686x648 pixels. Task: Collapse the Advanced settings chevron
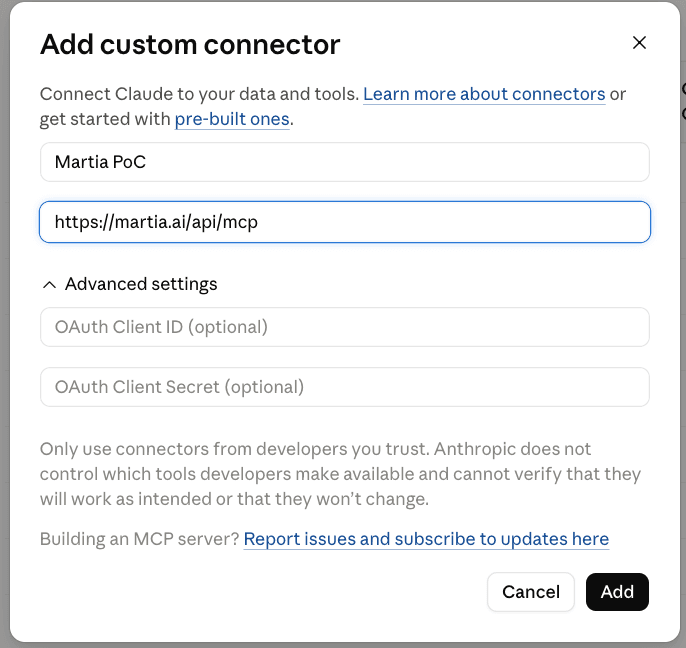[x=49, y=285]
